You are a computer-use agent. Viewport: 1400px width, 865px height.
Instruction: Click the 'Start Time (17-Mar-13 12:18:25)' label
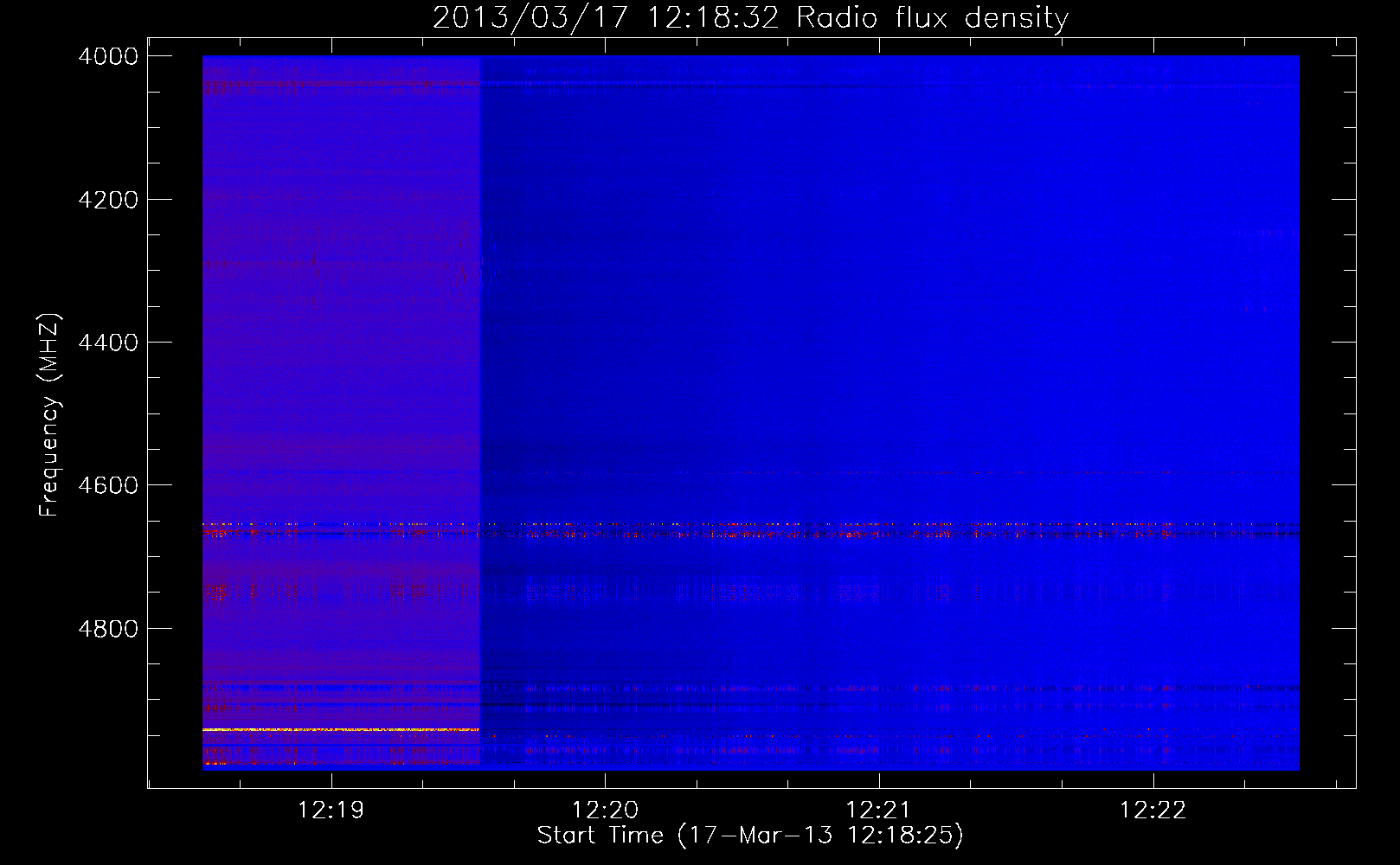click(x=750, y=836)
